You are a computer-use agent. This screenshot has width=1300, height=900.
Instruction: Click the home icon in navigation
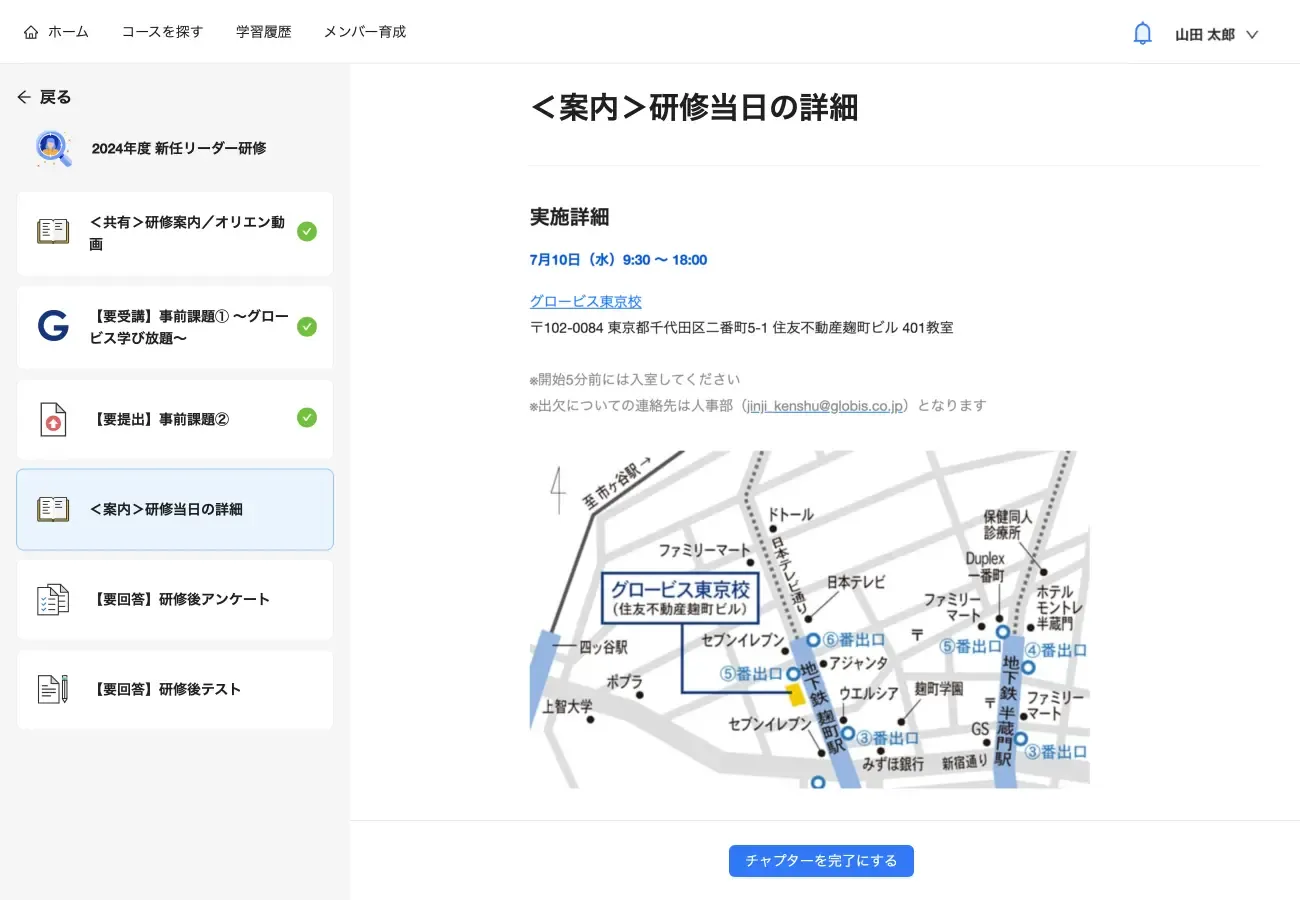(31, 32)
